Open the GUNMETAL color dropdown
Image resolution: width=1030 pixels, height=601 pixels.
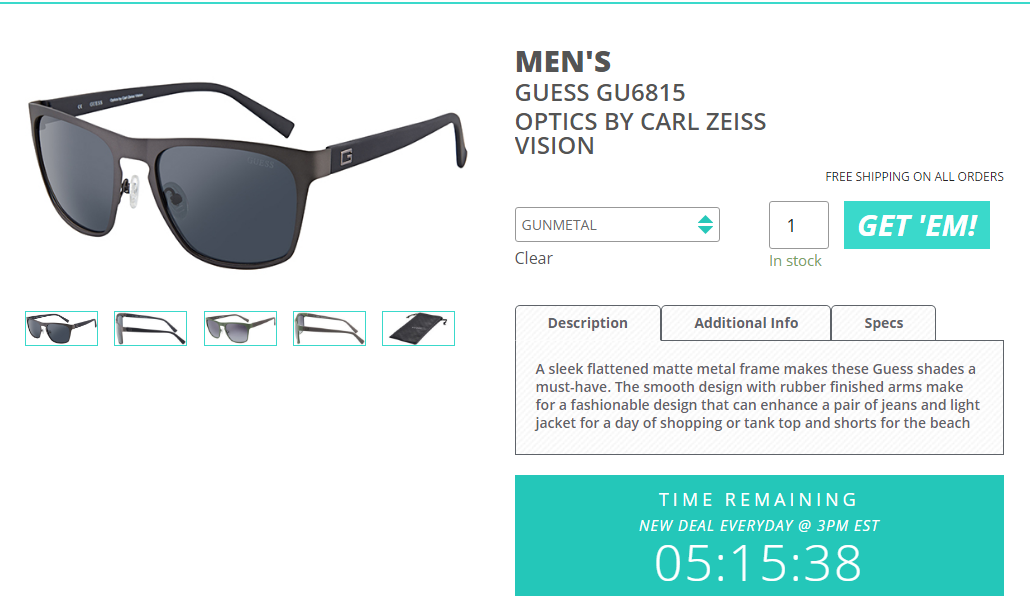coord(606,225)
